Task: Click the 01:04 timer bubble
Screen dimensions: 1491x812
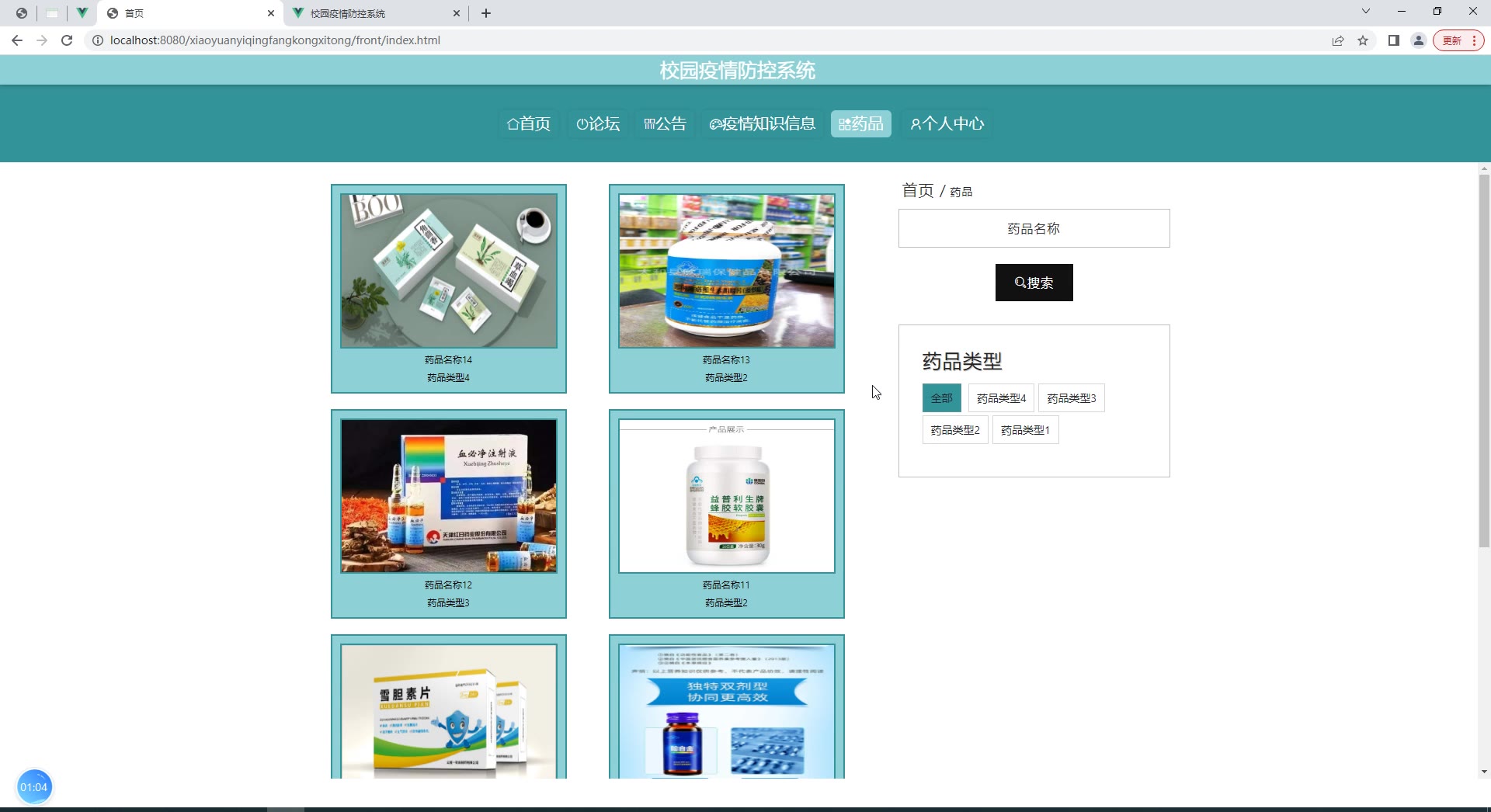Action: 33,787
